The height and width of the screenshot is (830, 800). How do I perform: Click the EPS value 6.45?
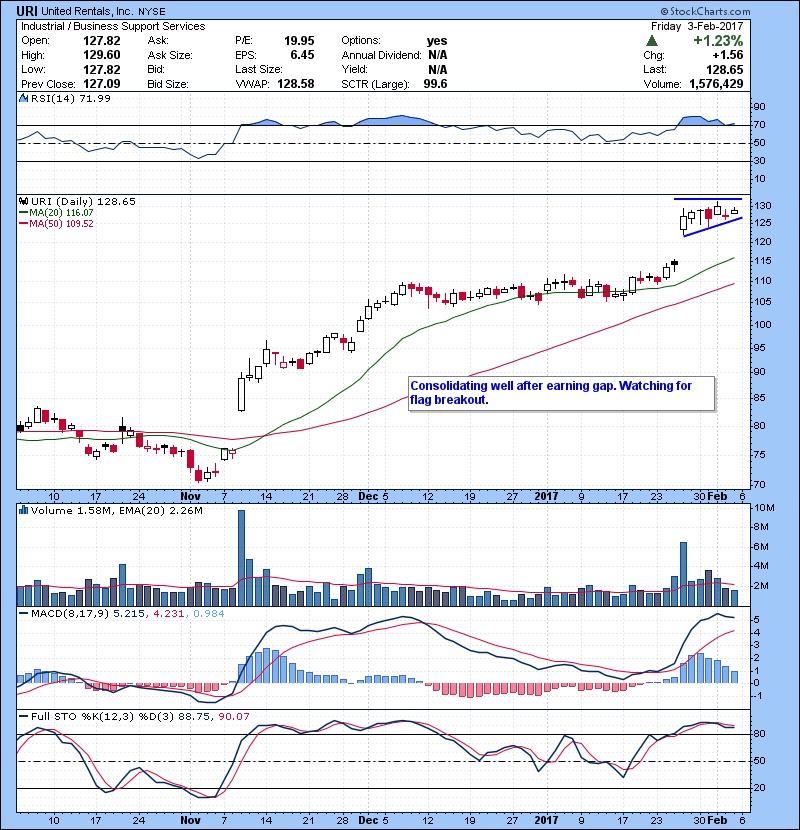tap(302, 55)
